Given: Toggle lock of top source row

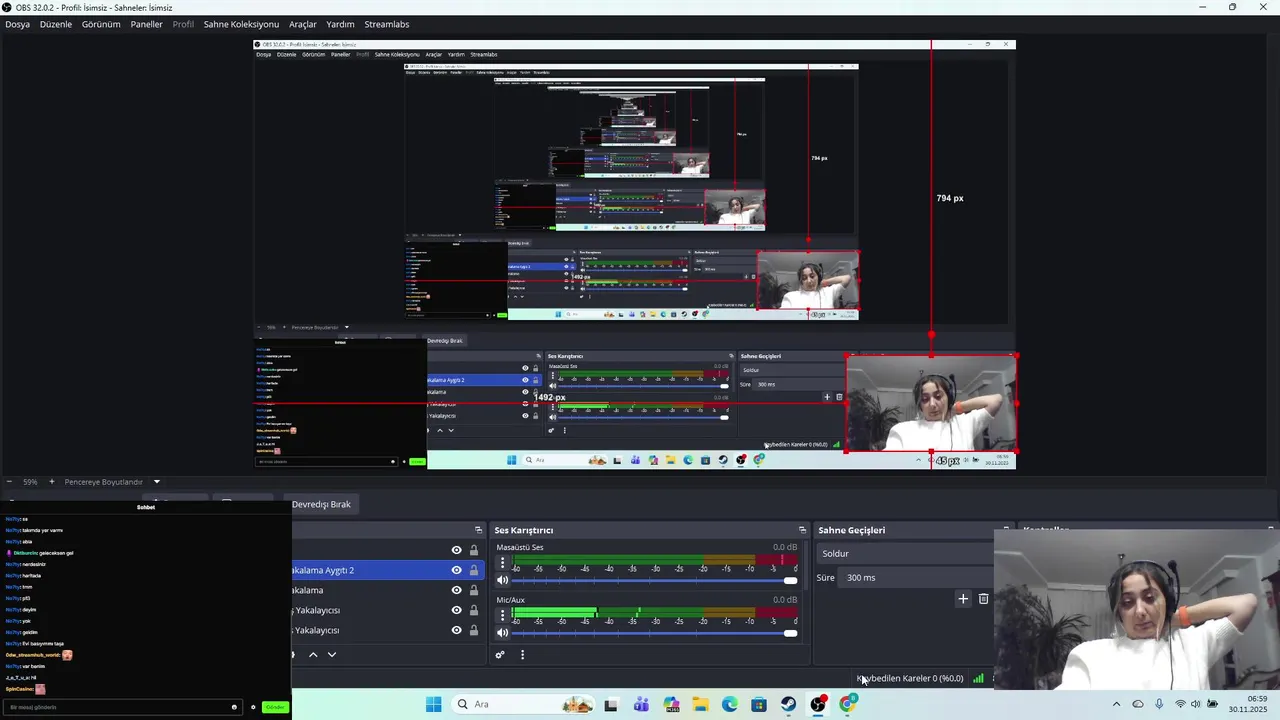Looking at the screenshot, I should (x=474, y=550).
